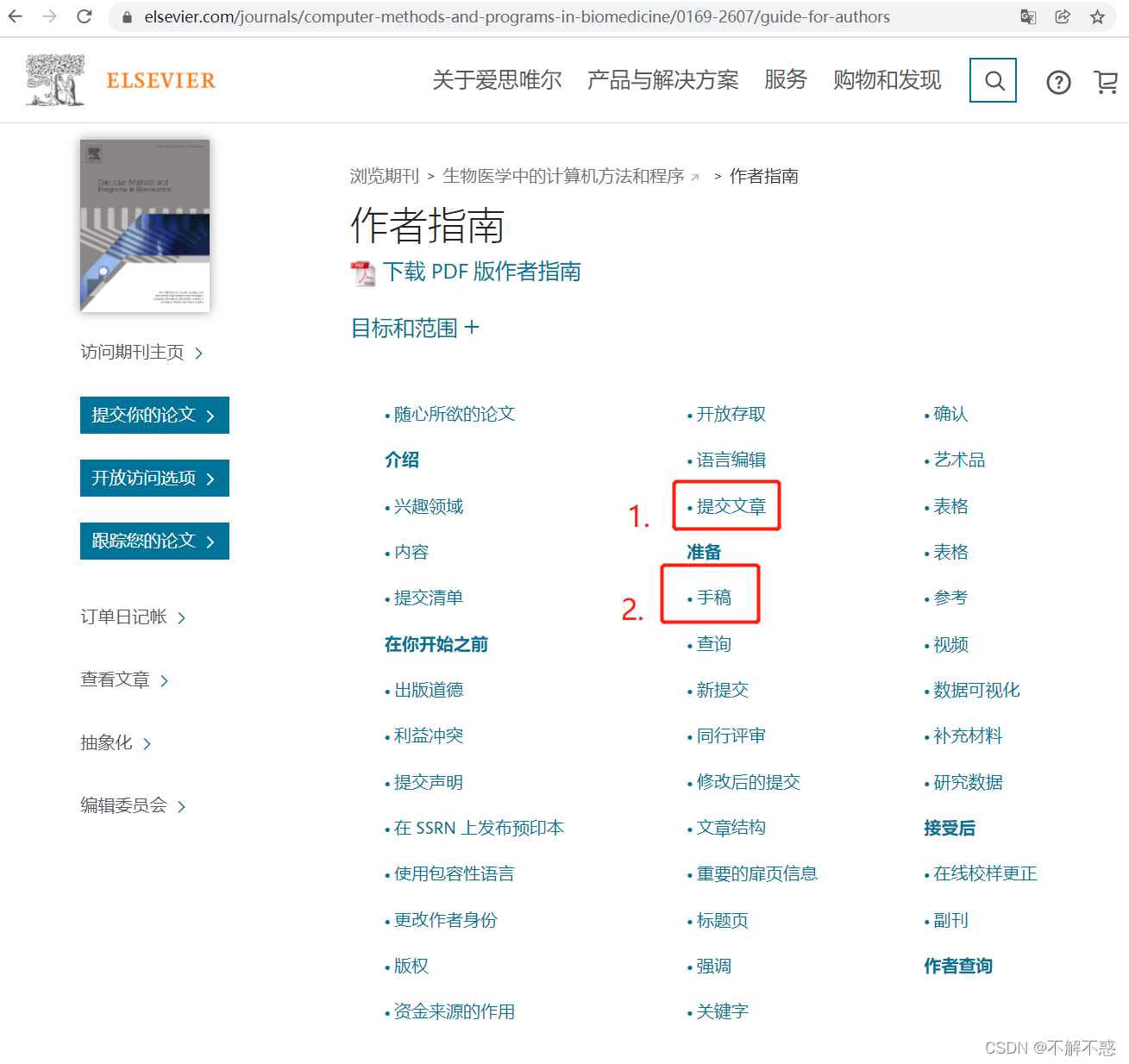Jump to 修改后的提交 section
This screenshot has height=1064, width=1129.
pos(749,782)
